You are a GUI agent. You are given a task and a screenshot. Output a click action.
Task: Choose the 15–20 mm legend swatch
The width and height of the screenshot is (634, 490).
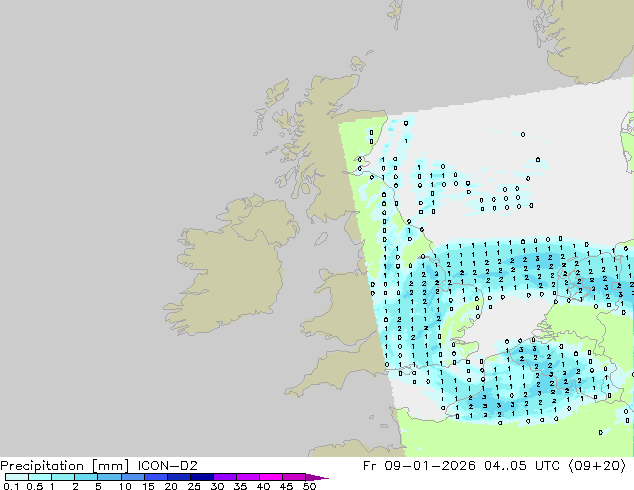tap(155, 477)
